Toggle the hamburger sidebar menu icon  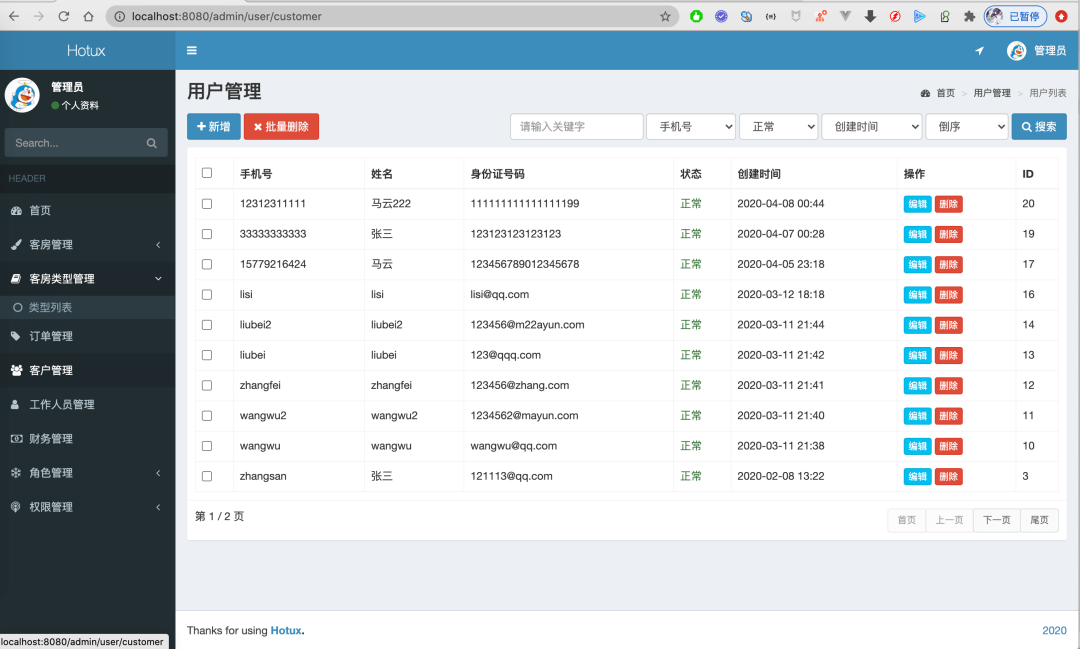point(192,51)
